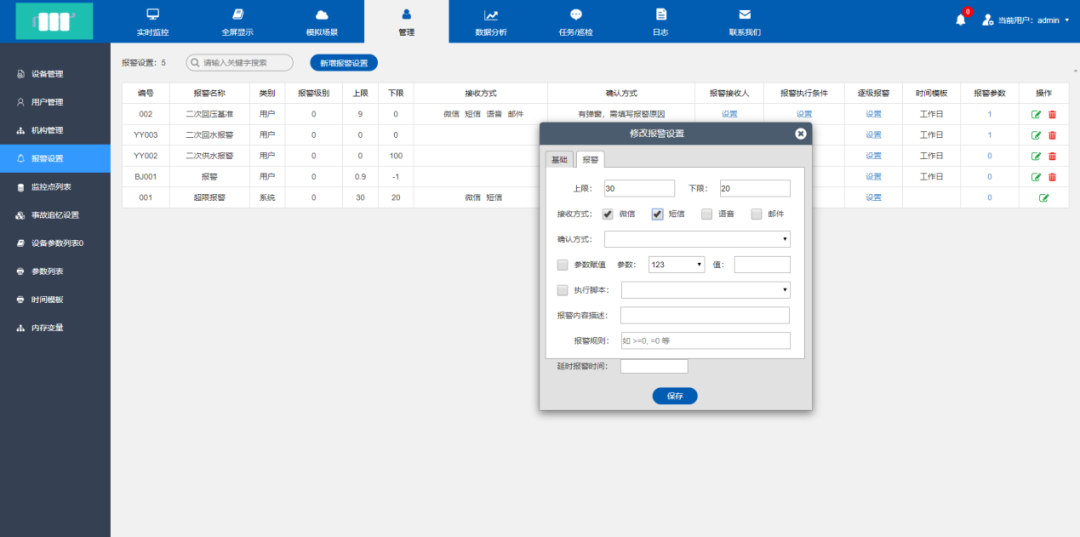Image resolution: width=1080 pixels, height=537 pixels.
Task: Click the 新增报警设置 button
Action: pos(344,63)
